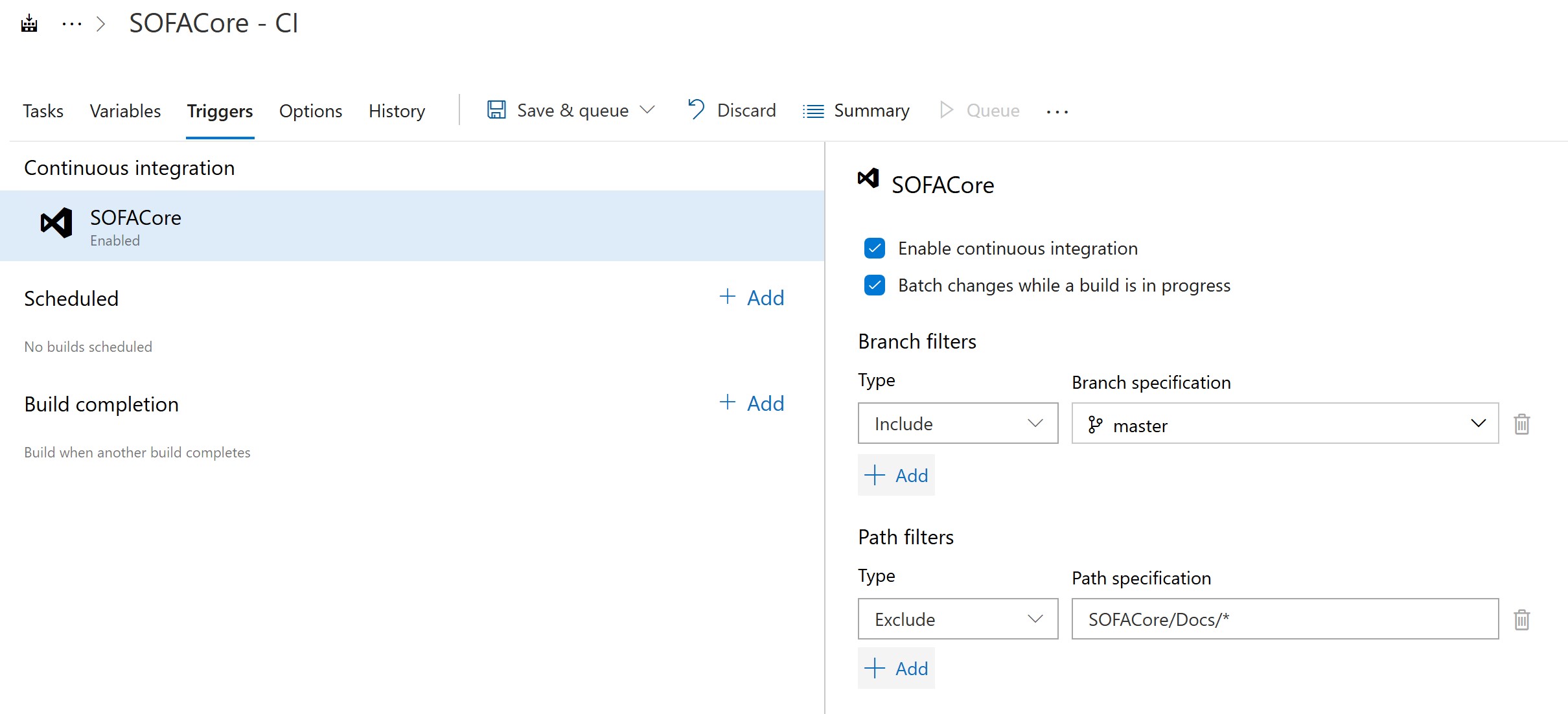Expand the Save & queue chevron
The image size is (1568, 714).
pos(647,110)
